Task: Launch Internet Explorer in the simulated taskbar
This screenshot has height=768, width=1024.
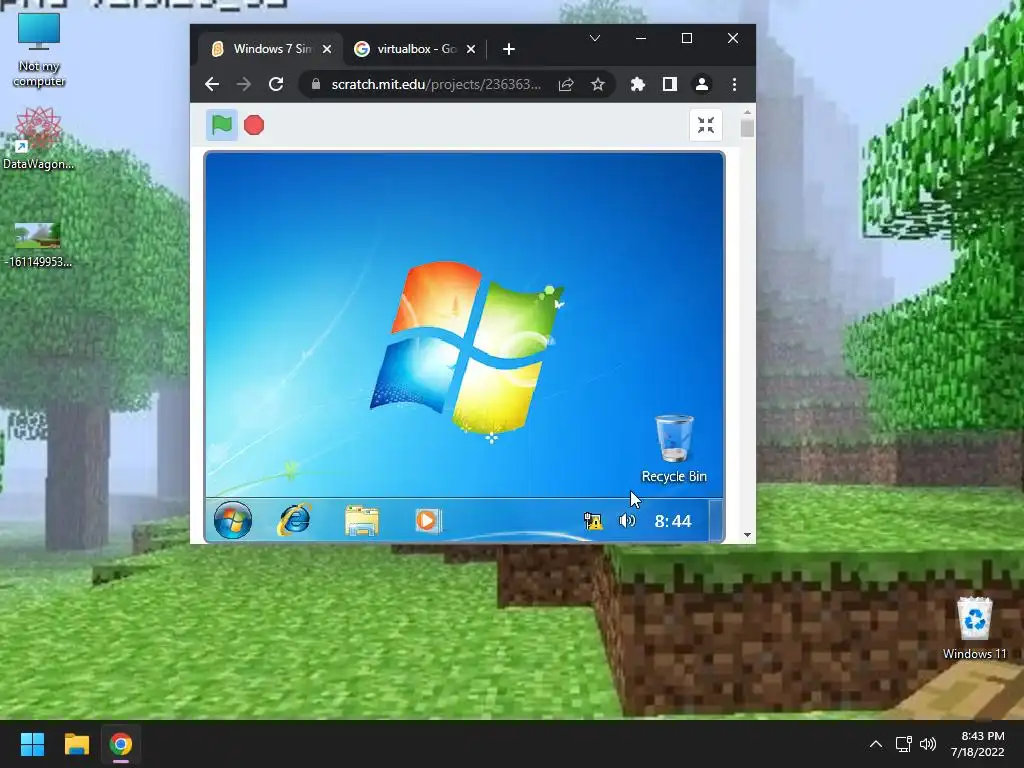Action: [x=295, y=520]
